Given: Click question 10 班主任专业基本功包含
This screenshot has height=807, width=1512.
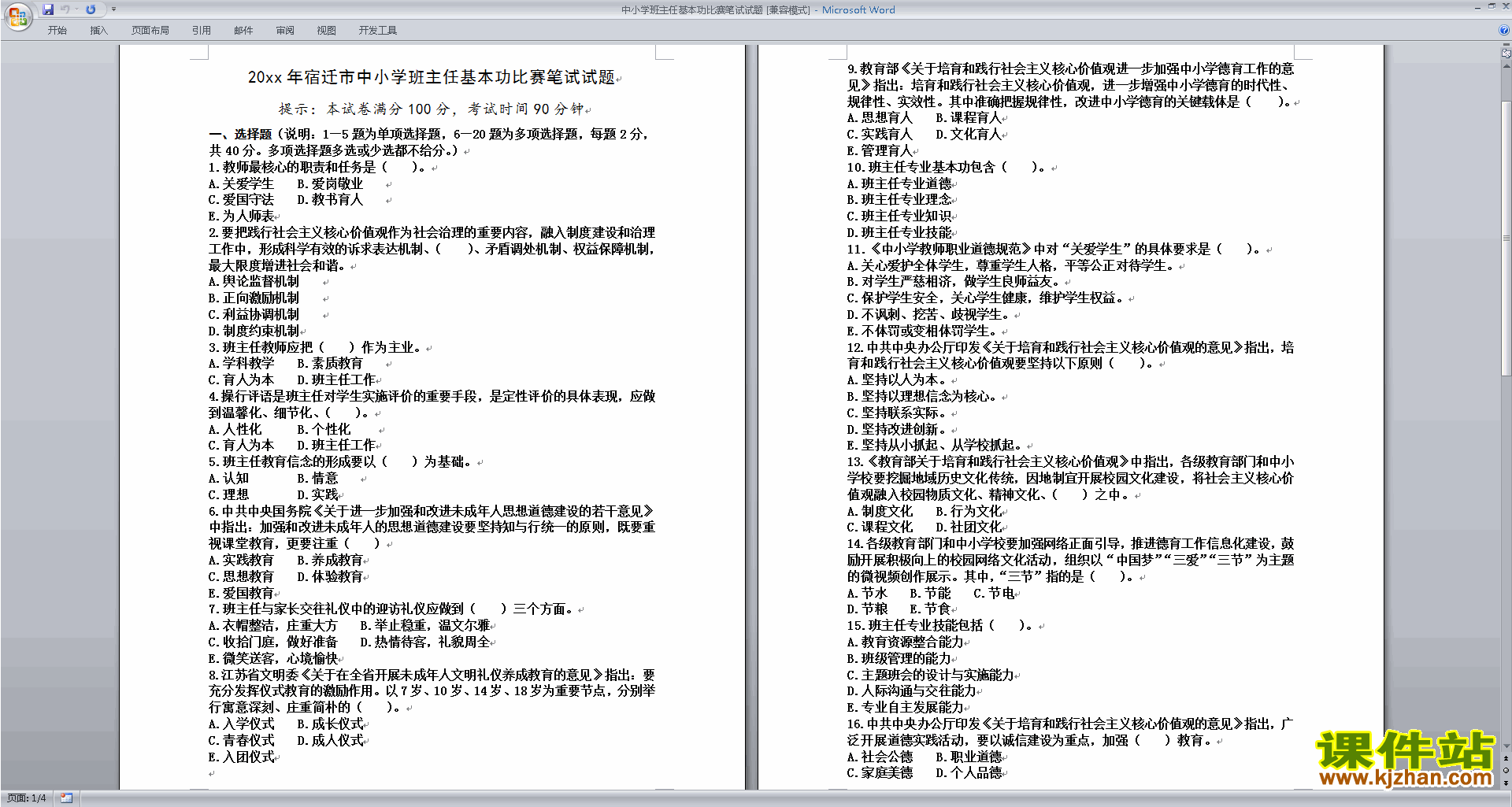Looking at the screenshot, I should coord(947,167).
